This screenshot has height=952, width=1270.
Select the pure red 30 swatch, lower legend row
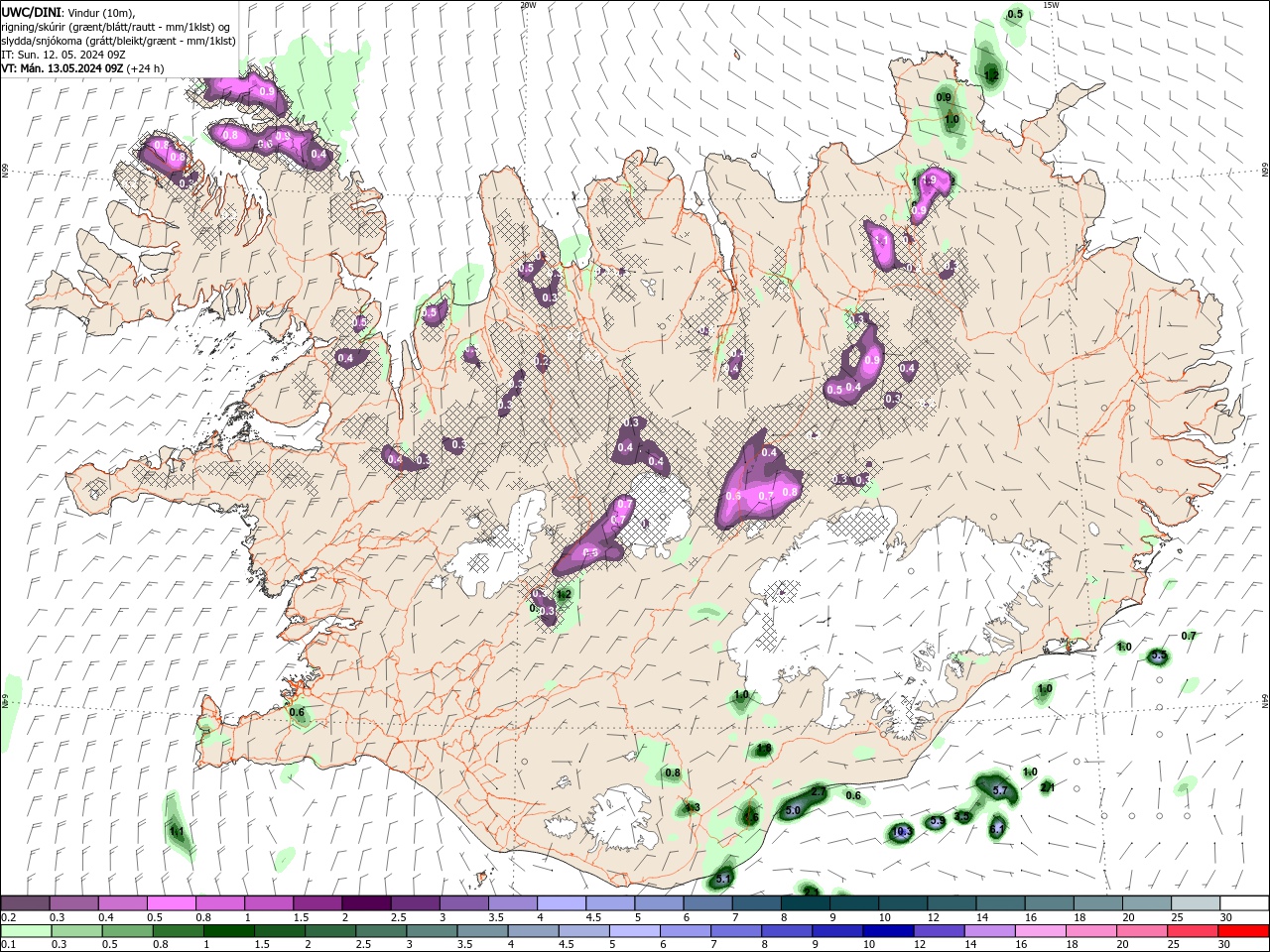[x=1244, y=931]
